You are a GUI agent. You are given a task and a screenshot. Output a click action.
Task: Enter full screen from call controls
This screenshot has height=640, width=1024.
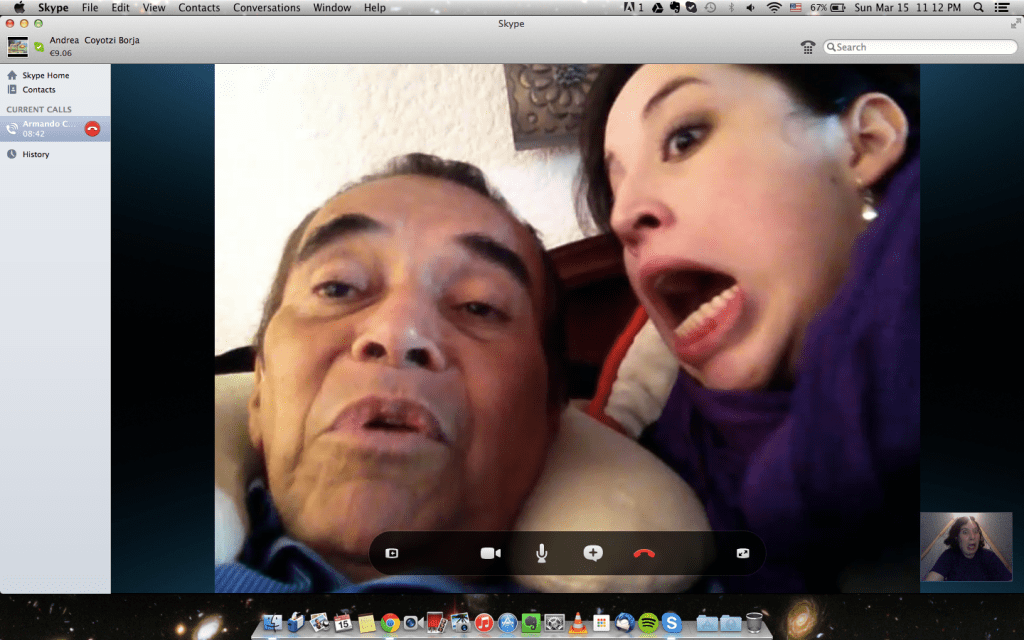(x=742, y=553)
